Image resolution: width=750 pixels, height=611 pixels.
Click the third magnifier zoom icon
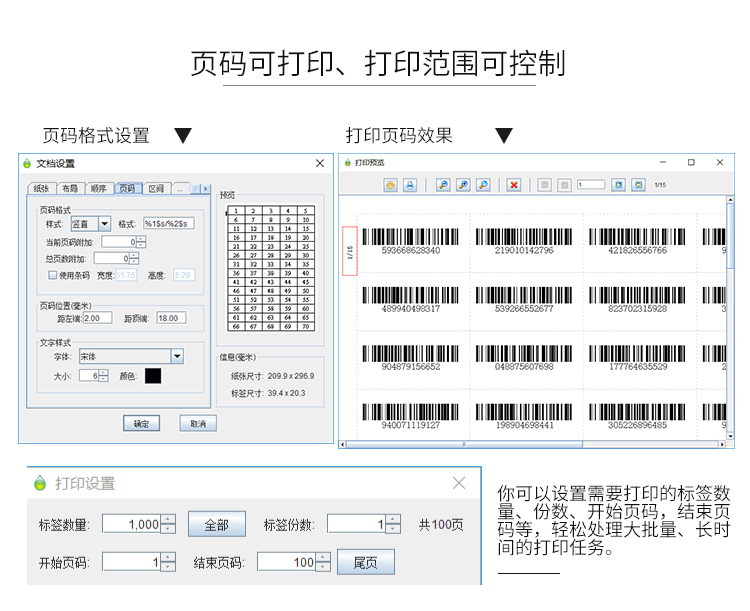click(x=483, y=185)
